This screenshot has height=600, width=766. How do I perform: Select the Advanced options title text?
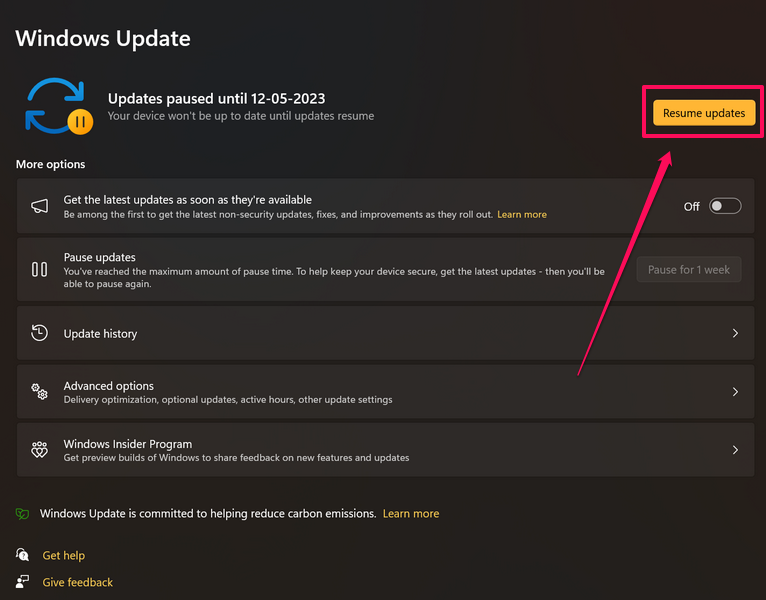[x=108, y=386]
